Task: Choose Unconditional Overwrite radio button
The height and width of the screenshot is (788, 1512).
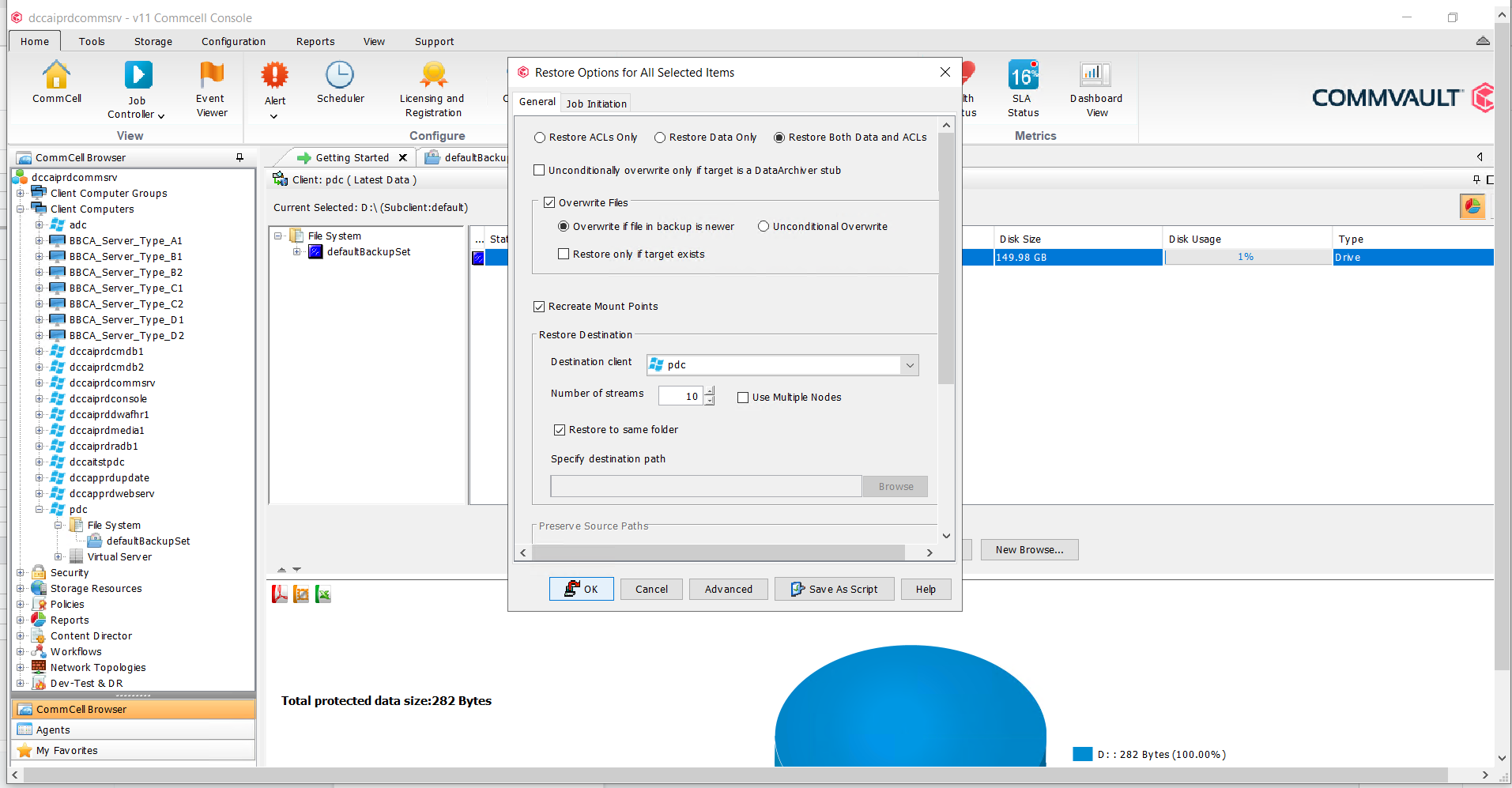Action: (x=764, y=226)
